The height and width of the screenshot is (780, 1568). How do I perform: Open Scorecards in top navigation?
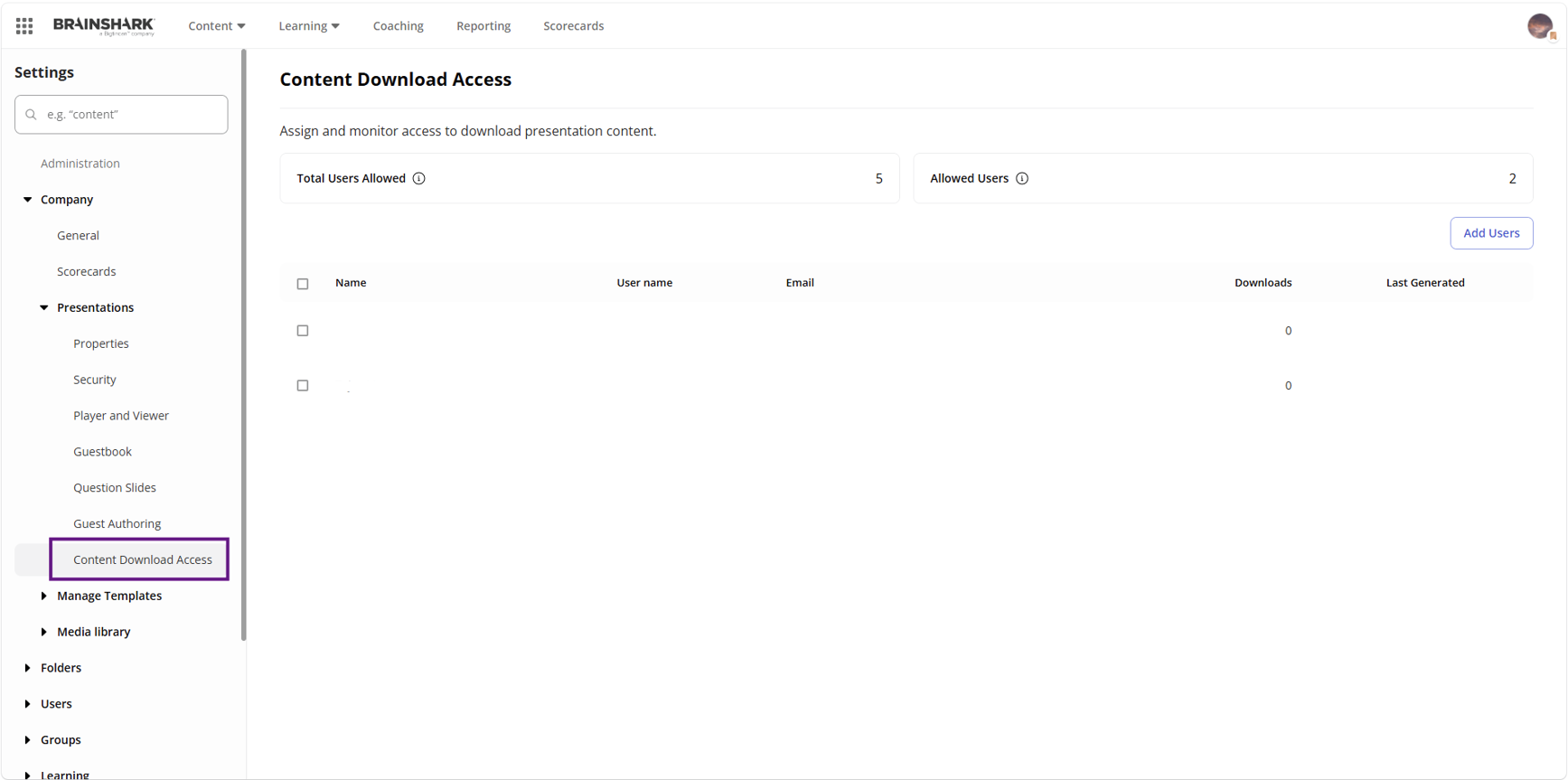pos(574,26)
